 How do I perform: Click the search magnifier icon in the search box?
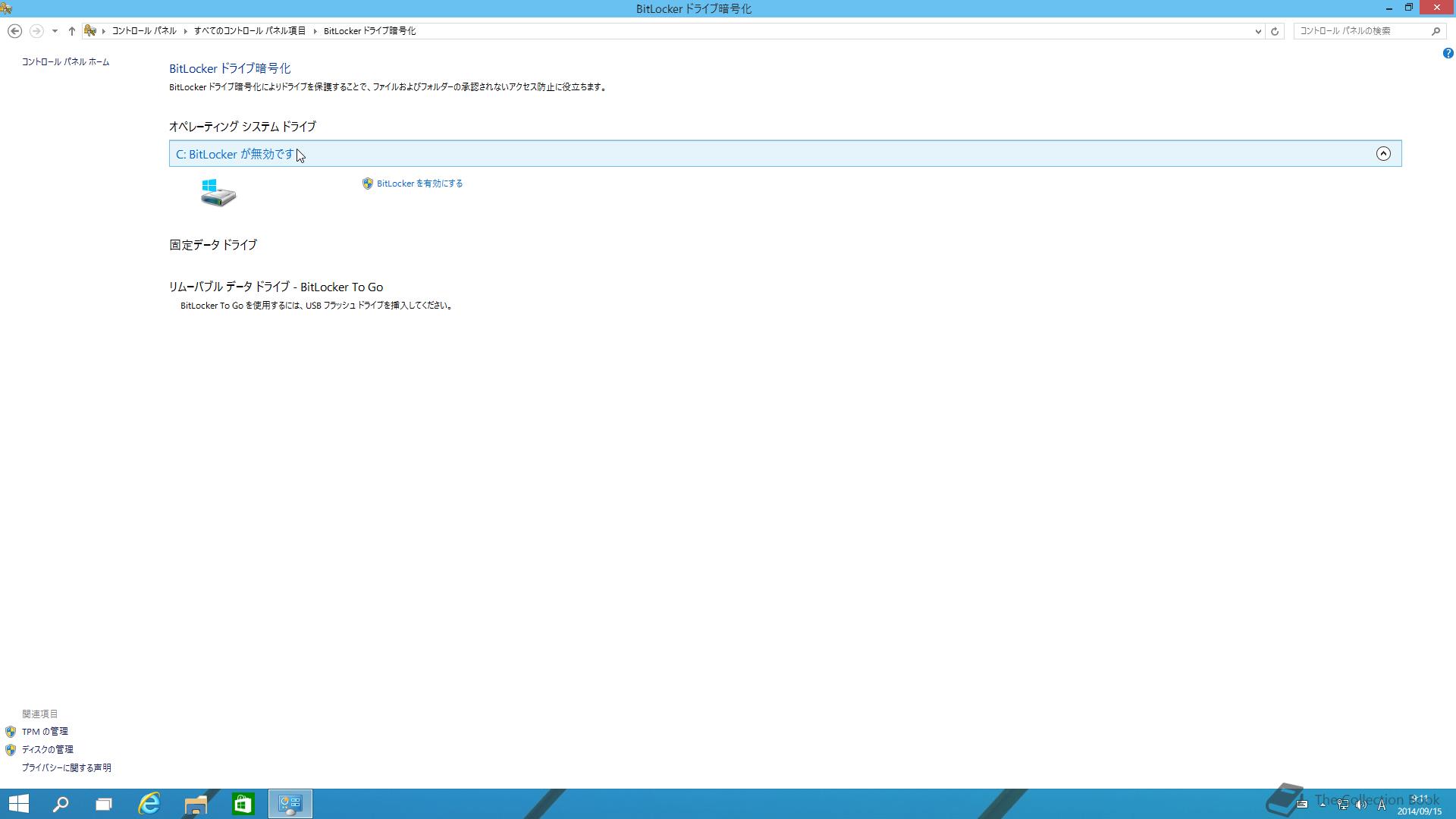coord(1436,31)
